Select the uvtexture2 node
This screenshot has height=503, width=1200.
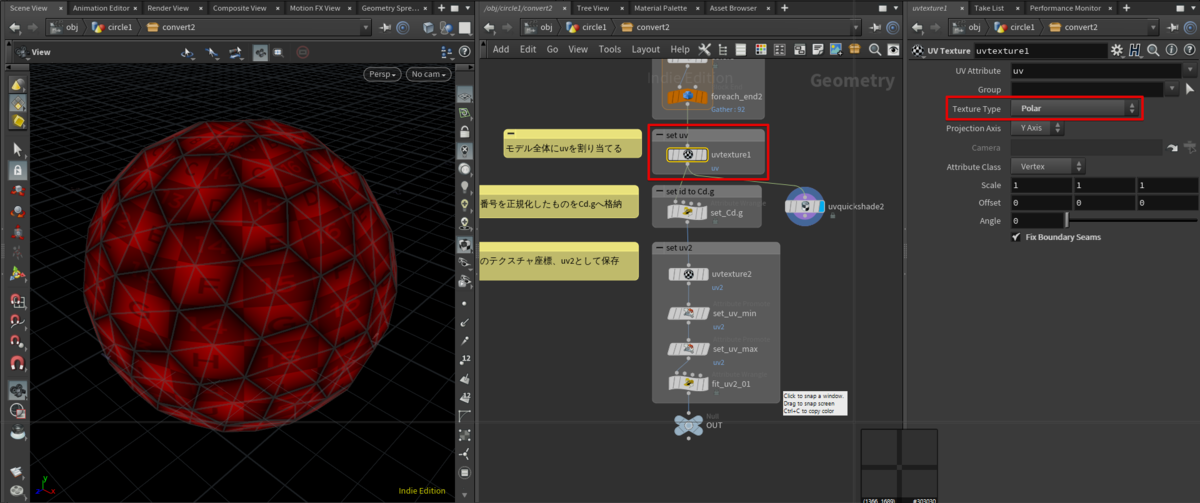(687, 273)
